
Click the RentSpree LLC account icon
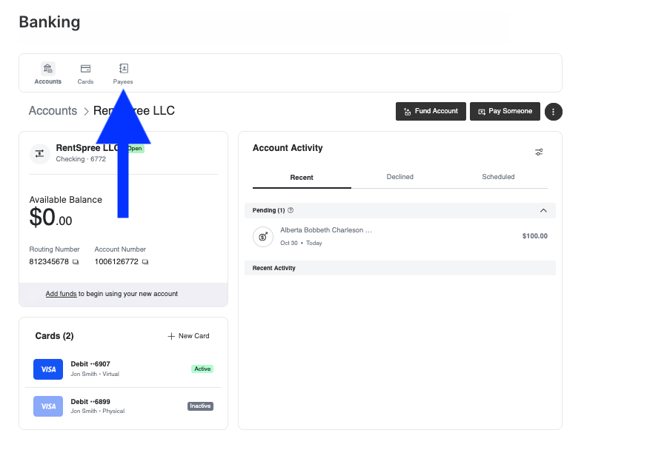[39, 153]
